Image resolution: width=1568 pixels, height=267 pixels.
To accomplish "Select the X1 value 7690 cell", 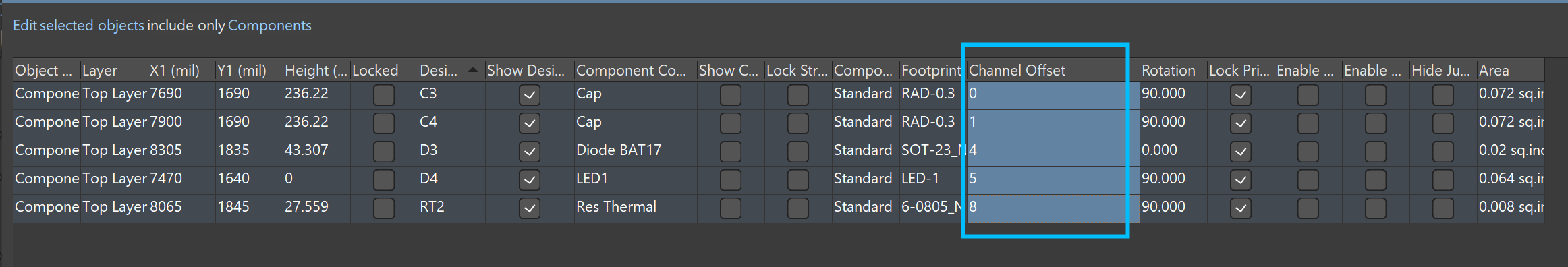I will (181, 94).
